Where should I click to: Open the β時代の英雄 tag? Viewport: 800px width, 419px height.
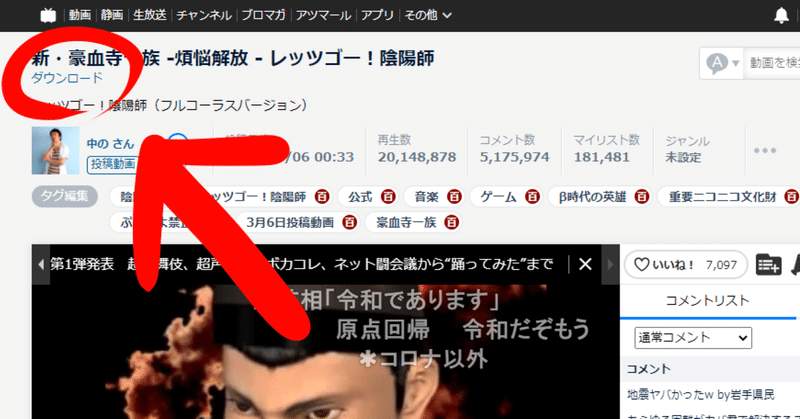point(592,197)
